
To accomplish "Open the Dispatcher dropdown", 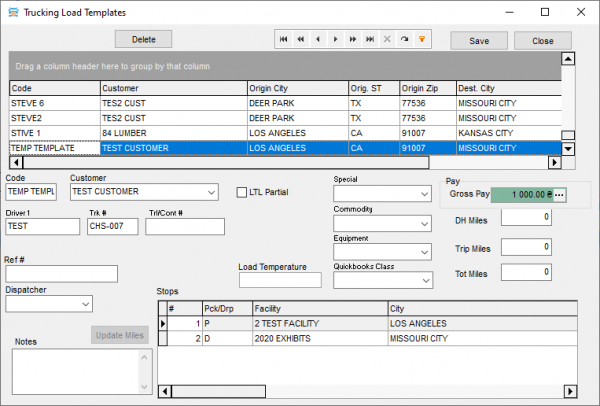I will (x=84, y=303).
